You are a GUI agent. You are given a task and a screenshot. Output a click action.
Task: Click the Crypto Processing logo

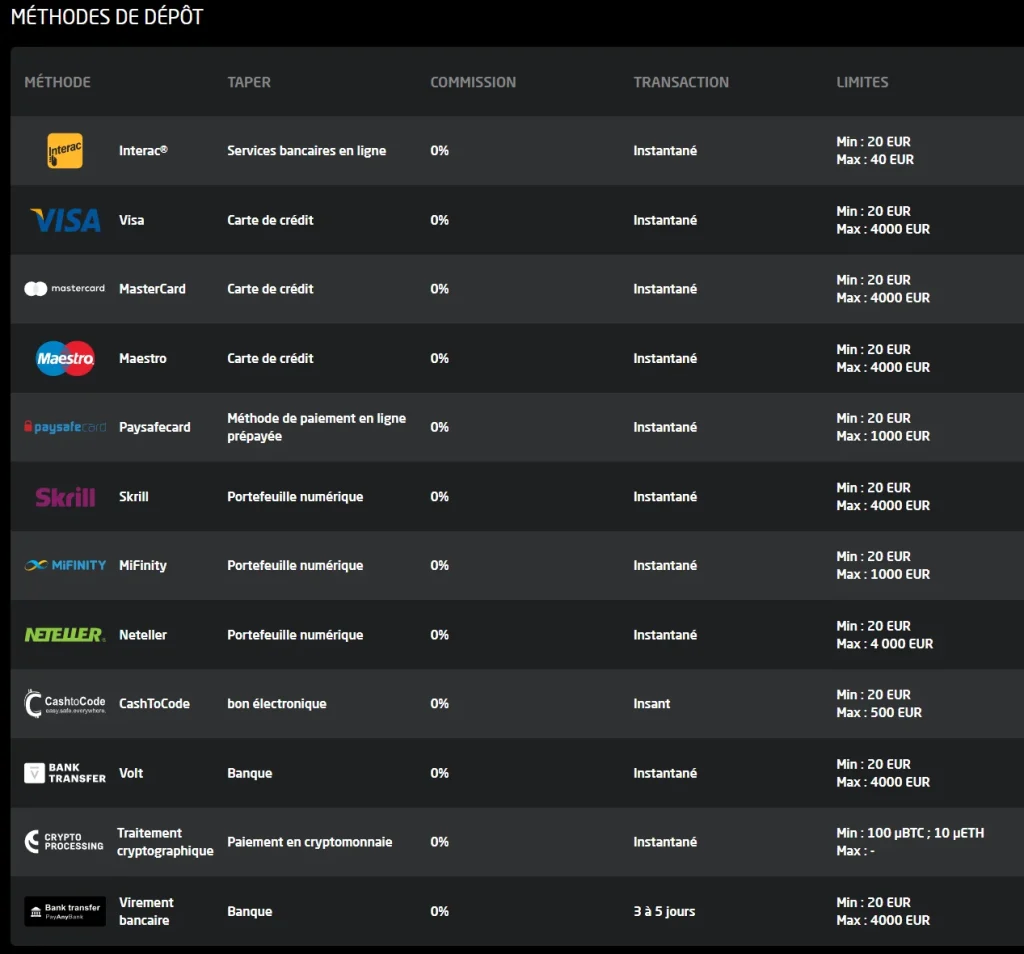point(64,842)
